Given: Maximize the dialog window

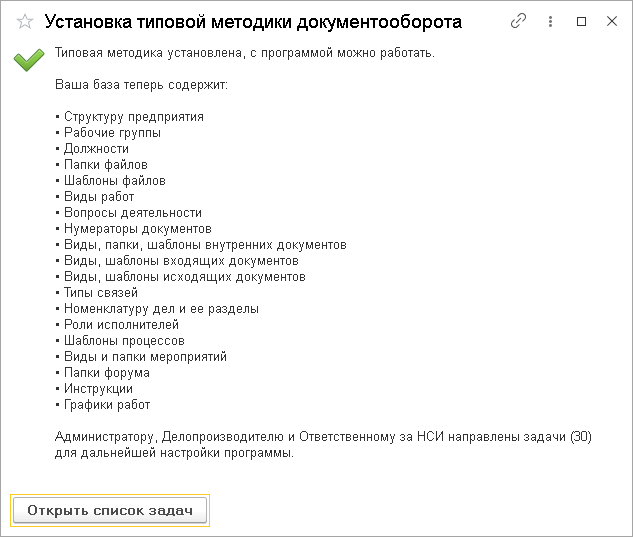Looking at the screenshot, I should (x=582, y=21).
